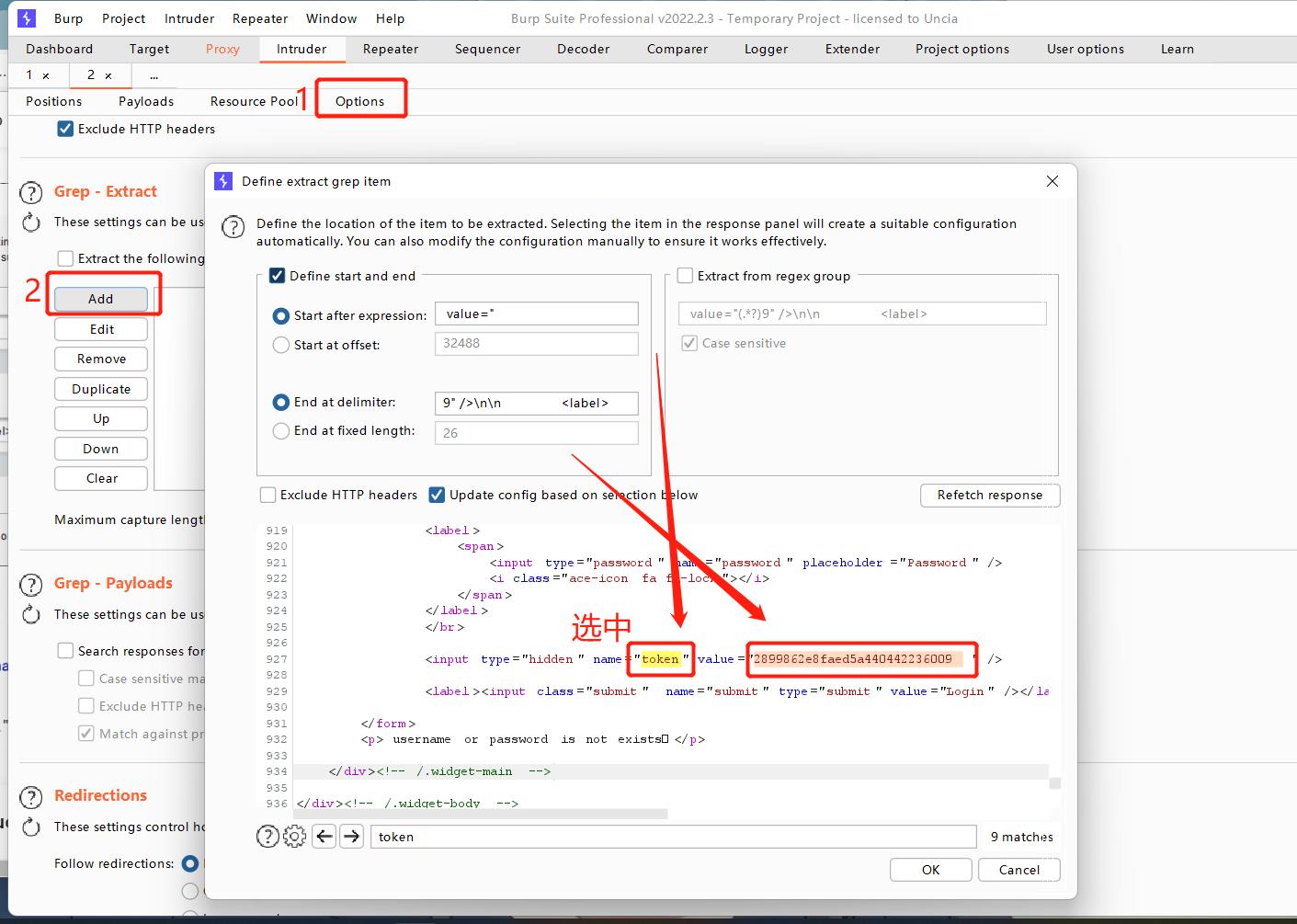Confirm dialog with OK button

click(x=930, y=870)
